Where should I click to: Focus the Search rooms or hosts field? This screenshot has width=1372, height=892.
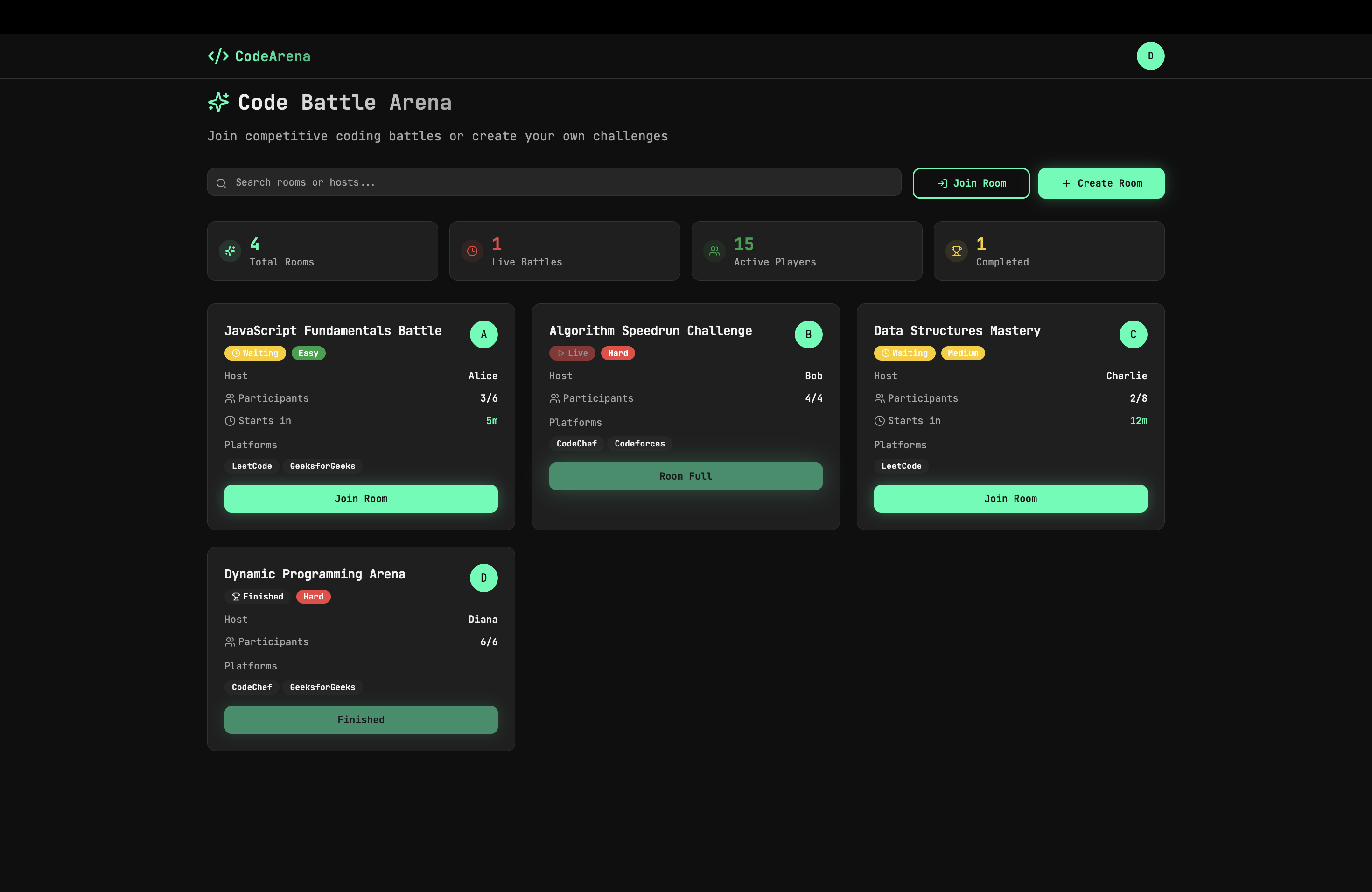pyautogui.click(x=553, y=182)
